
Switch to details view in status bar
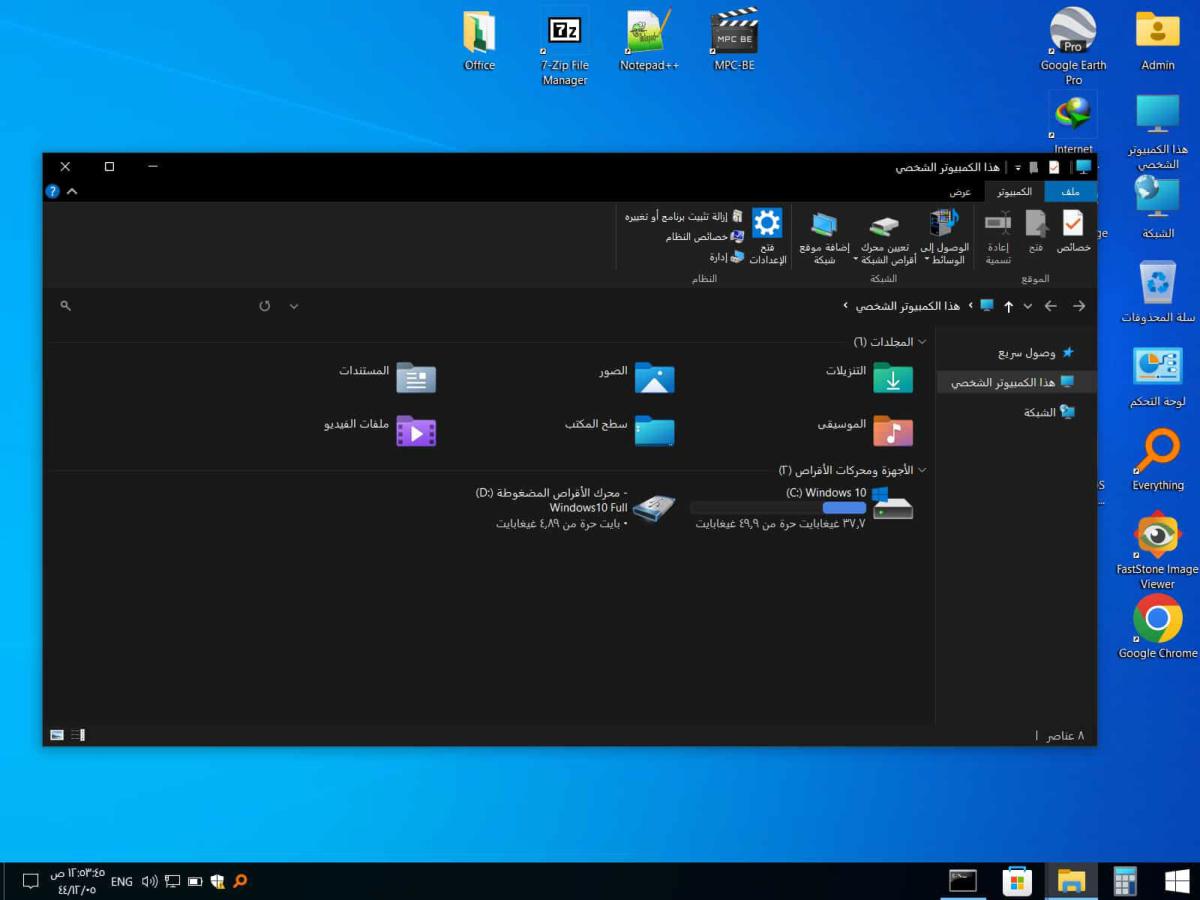click(x=78, y=735)
